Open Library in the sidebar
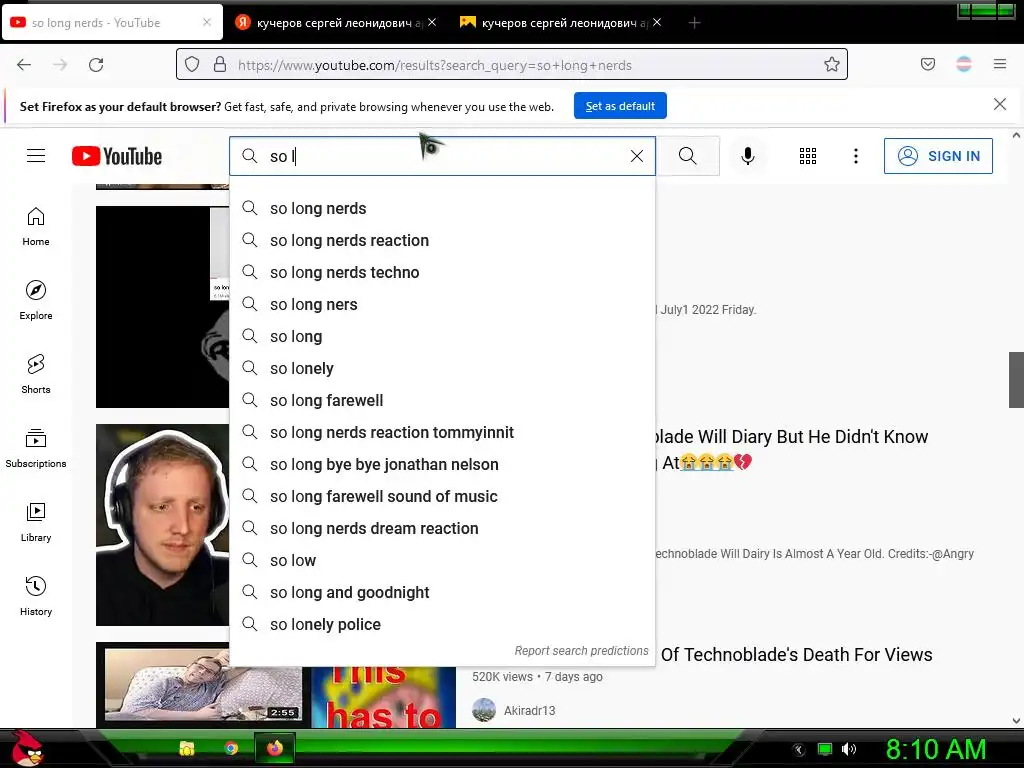The height and width of the screenshot is (768, 1024). tap(36, 522)
